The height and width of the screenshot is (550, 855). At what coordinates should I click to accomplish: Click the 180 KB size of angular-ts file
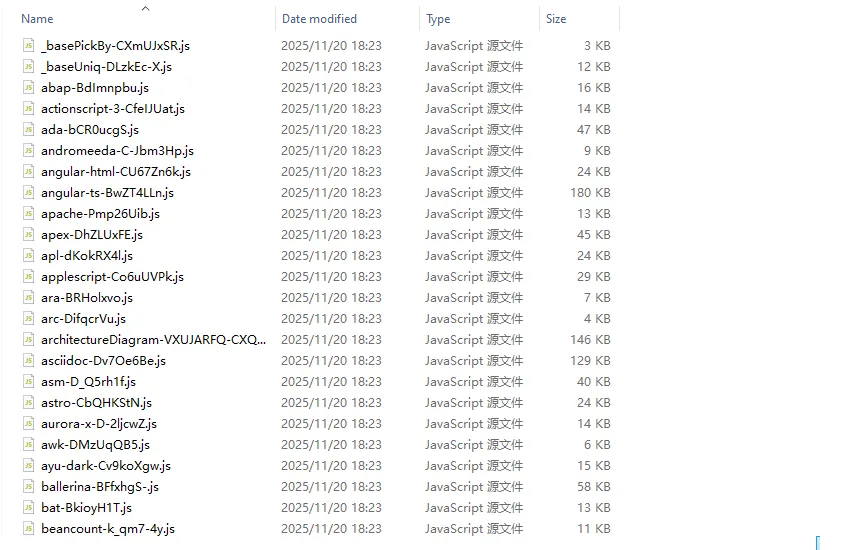590,192
